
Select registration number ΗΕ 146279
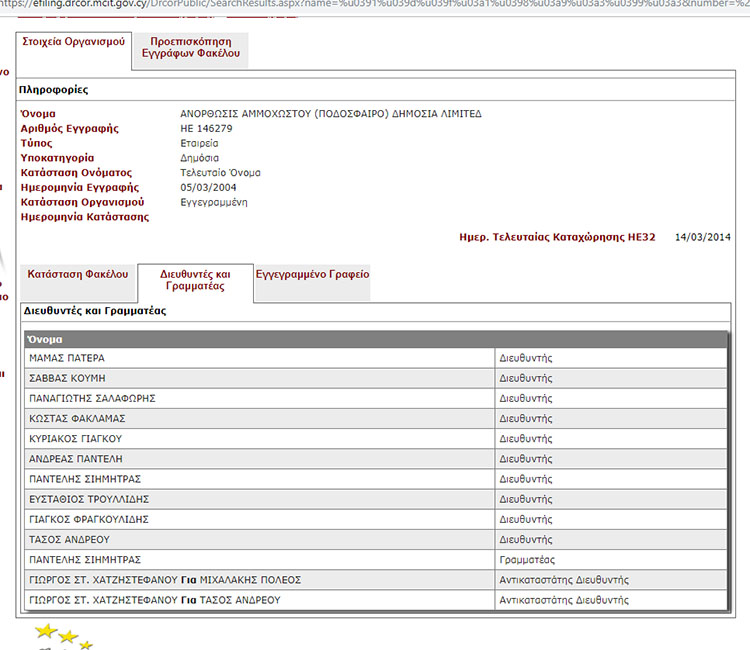pyautogui.click(x=206, y=129)
